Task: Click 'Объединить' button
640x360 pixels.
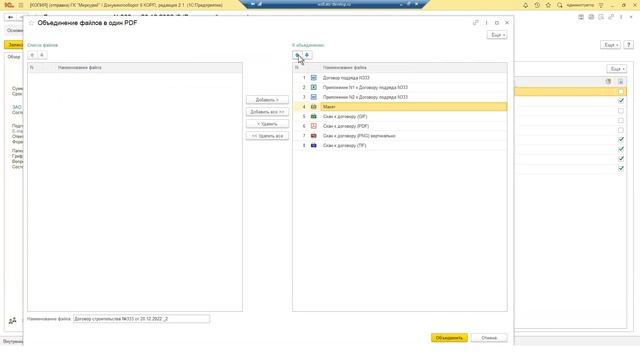Action: coord(449,338)
